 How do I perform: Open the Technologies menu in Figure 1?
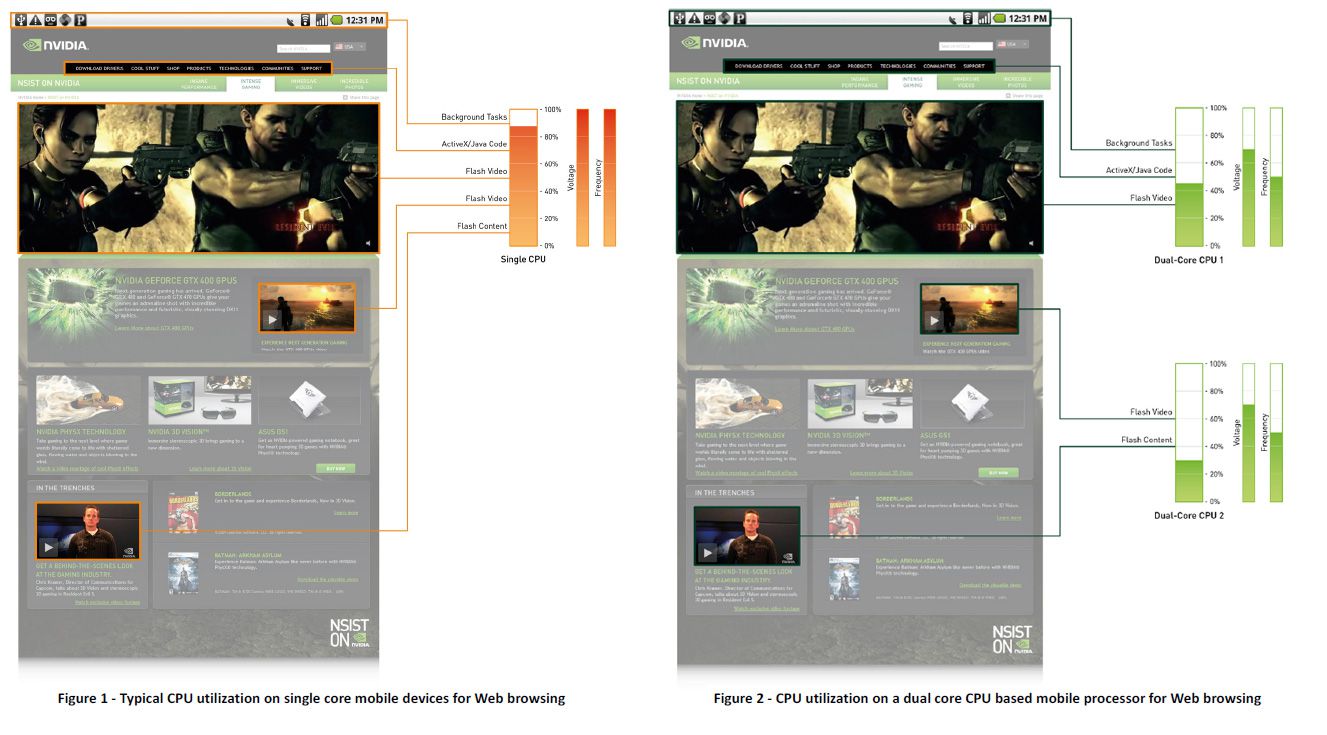[236, 68]
